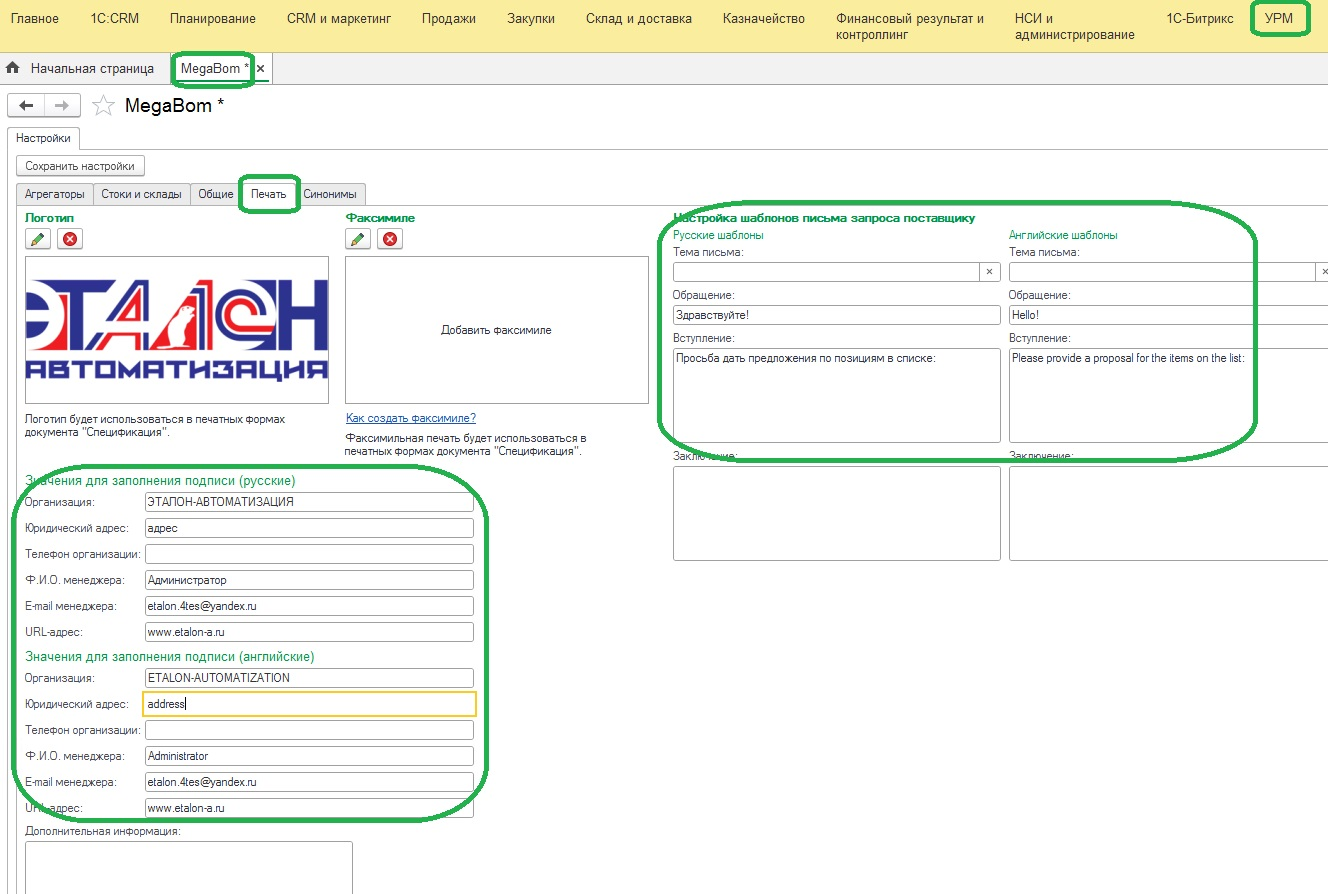Delete logo with red X icon

[69, 239]
